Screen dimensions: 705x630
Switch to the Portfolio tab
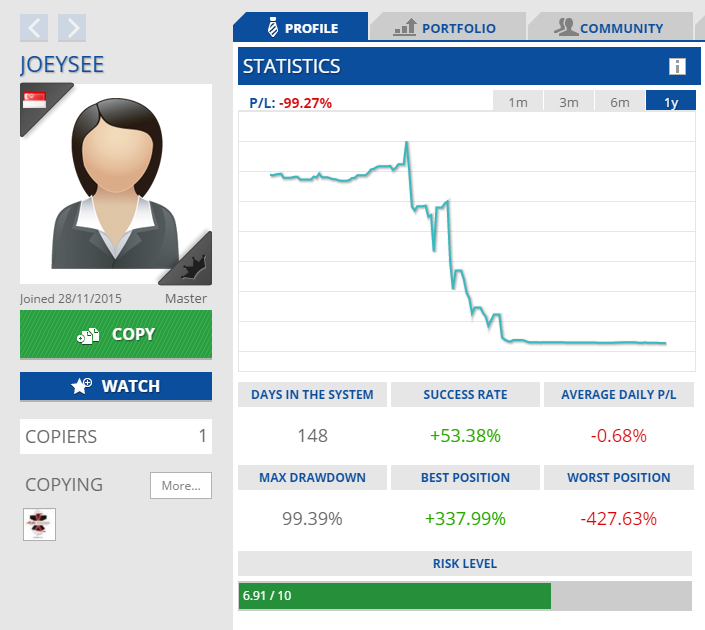[x=445, y=28]
